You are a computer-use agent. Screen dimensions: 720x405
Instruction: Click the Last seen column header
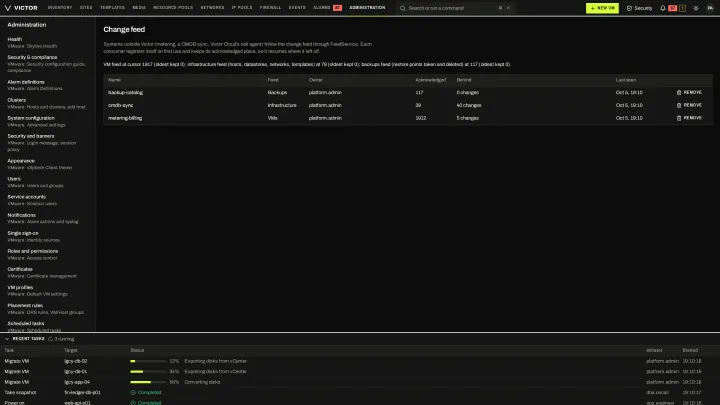coord(625,80)
